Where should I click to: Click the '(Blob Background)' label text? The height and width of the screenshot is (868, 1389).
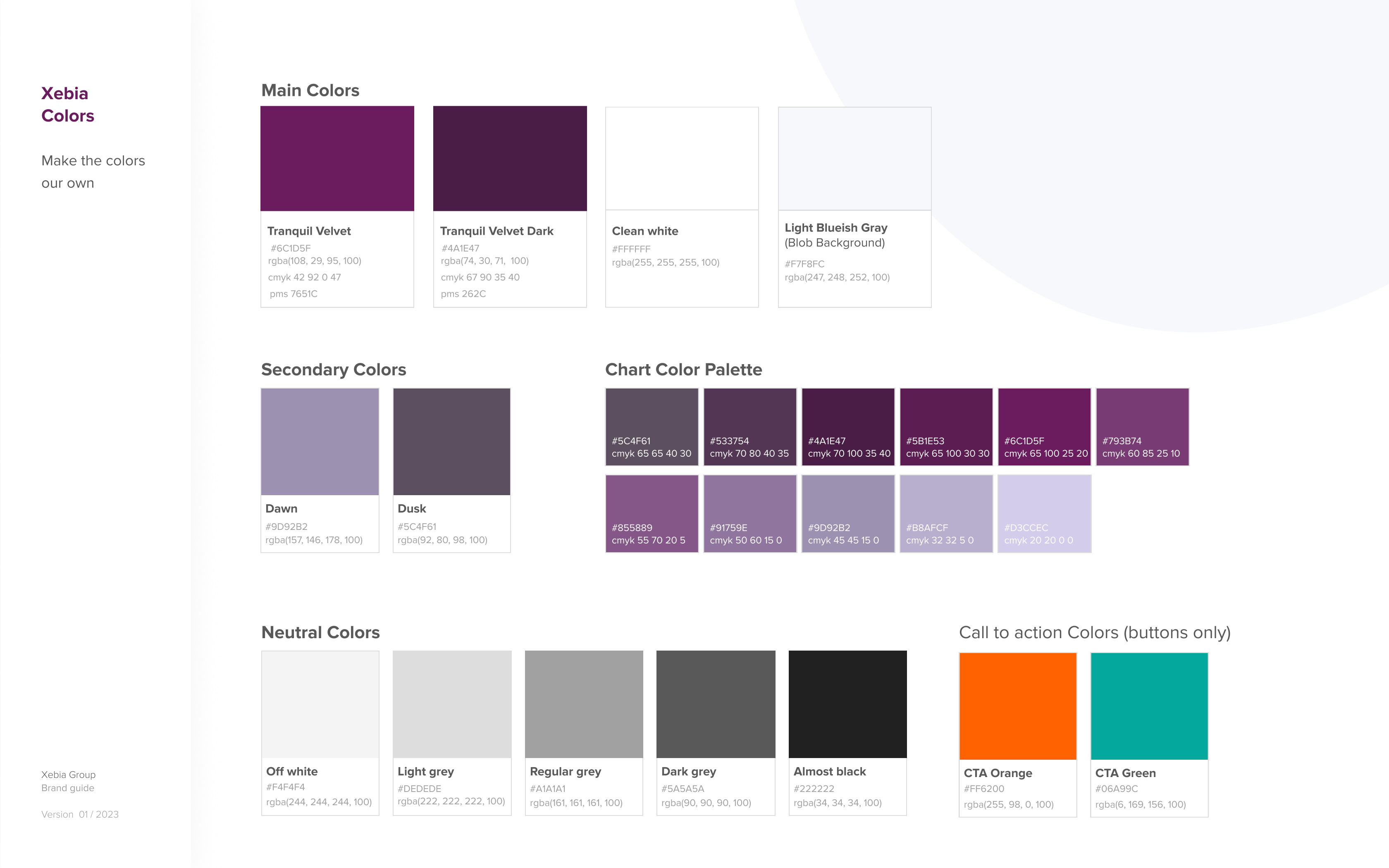click(835, 243)
